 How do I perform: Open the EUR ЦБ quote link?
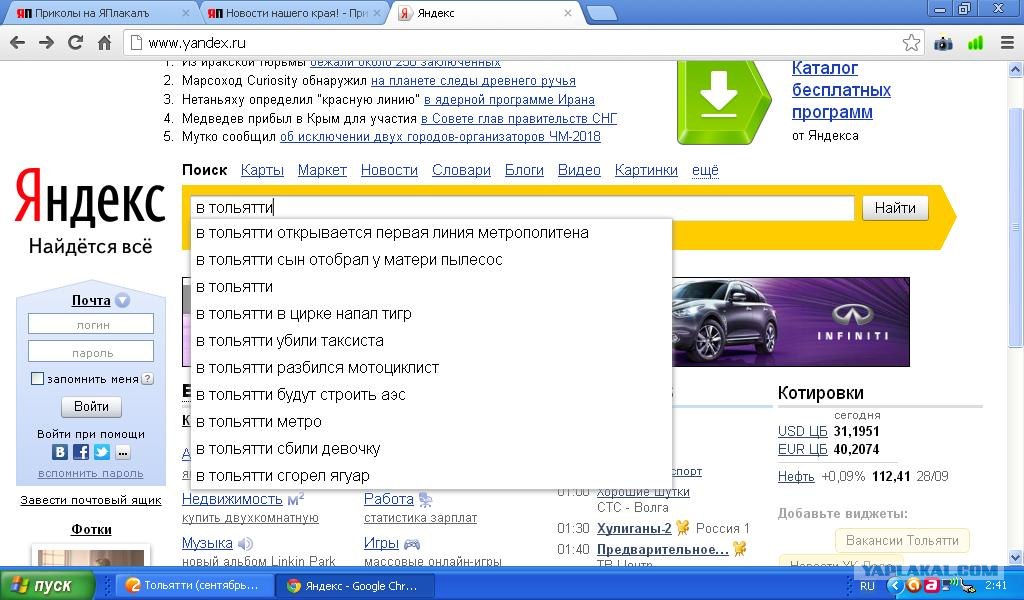pos(803,449)
